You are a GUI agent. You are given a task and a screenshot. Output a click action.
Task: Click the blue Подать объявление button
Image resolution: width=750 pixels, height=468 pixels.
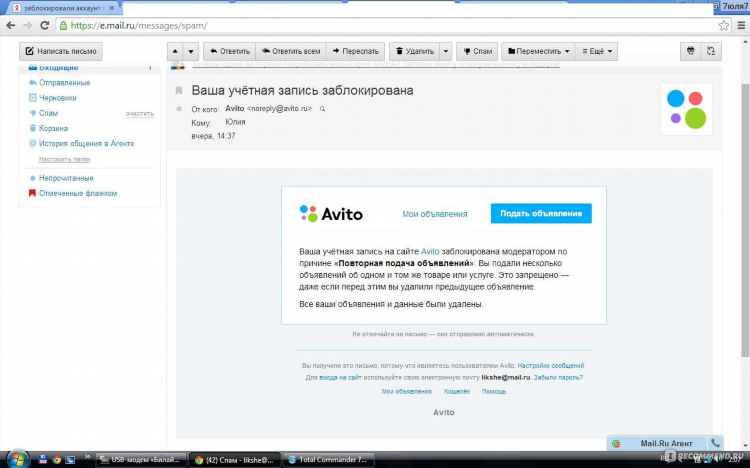[541, 213]
